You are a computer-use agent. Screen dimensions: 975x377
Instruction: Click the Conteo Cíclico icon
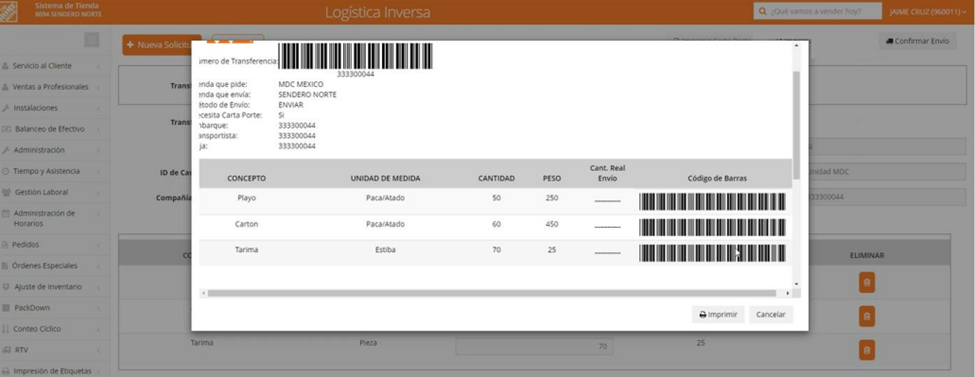[6, 329]
